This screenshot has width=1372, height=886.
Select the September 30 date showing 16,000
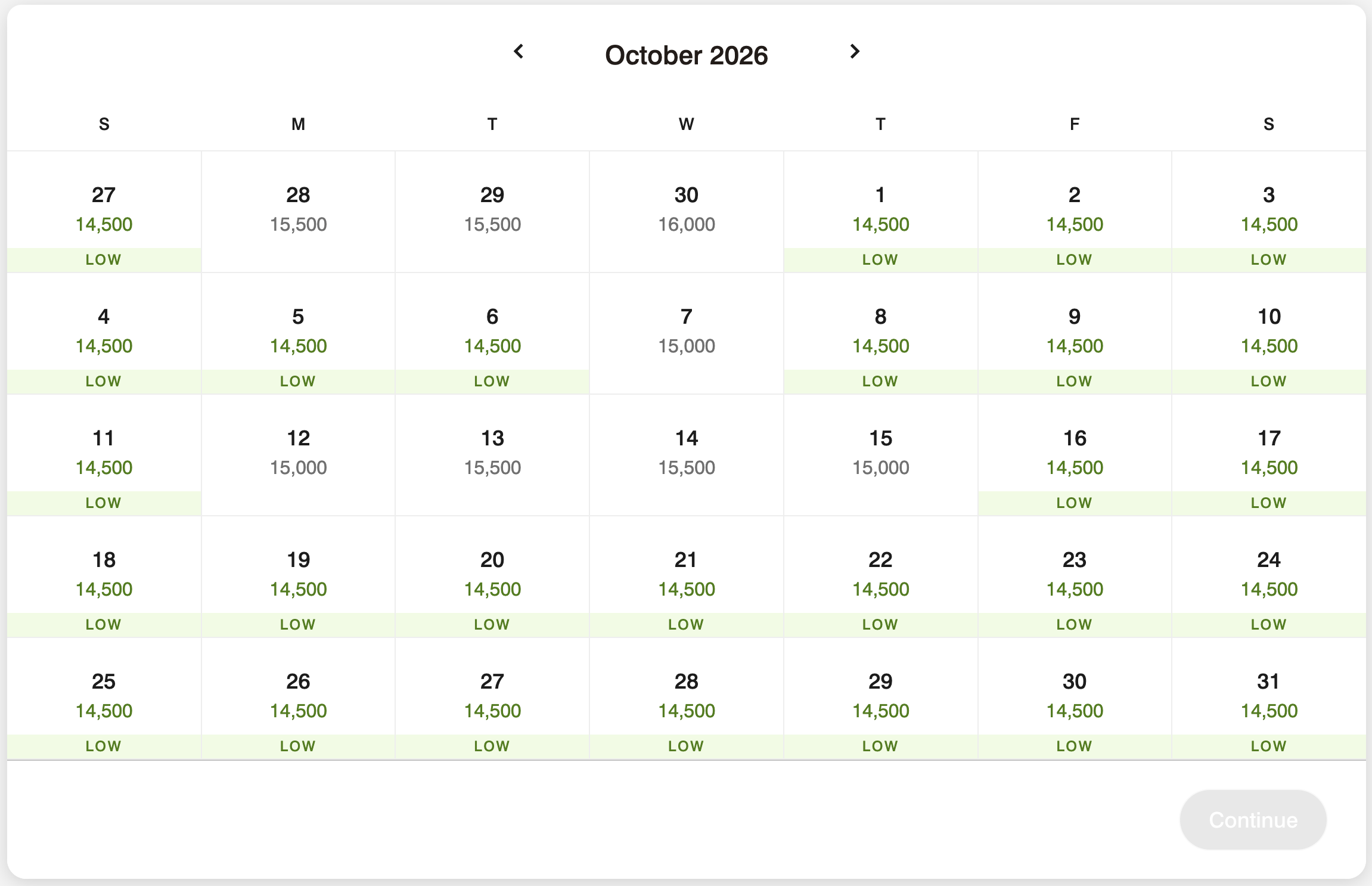click(685, 209)
